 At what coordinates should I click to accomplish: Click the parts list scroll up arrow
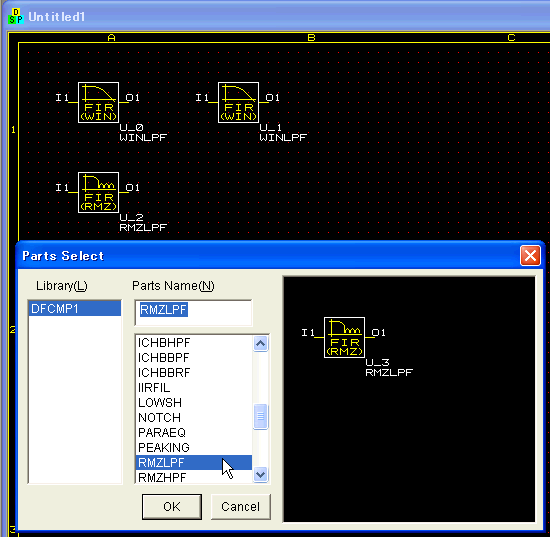(261, 344)
